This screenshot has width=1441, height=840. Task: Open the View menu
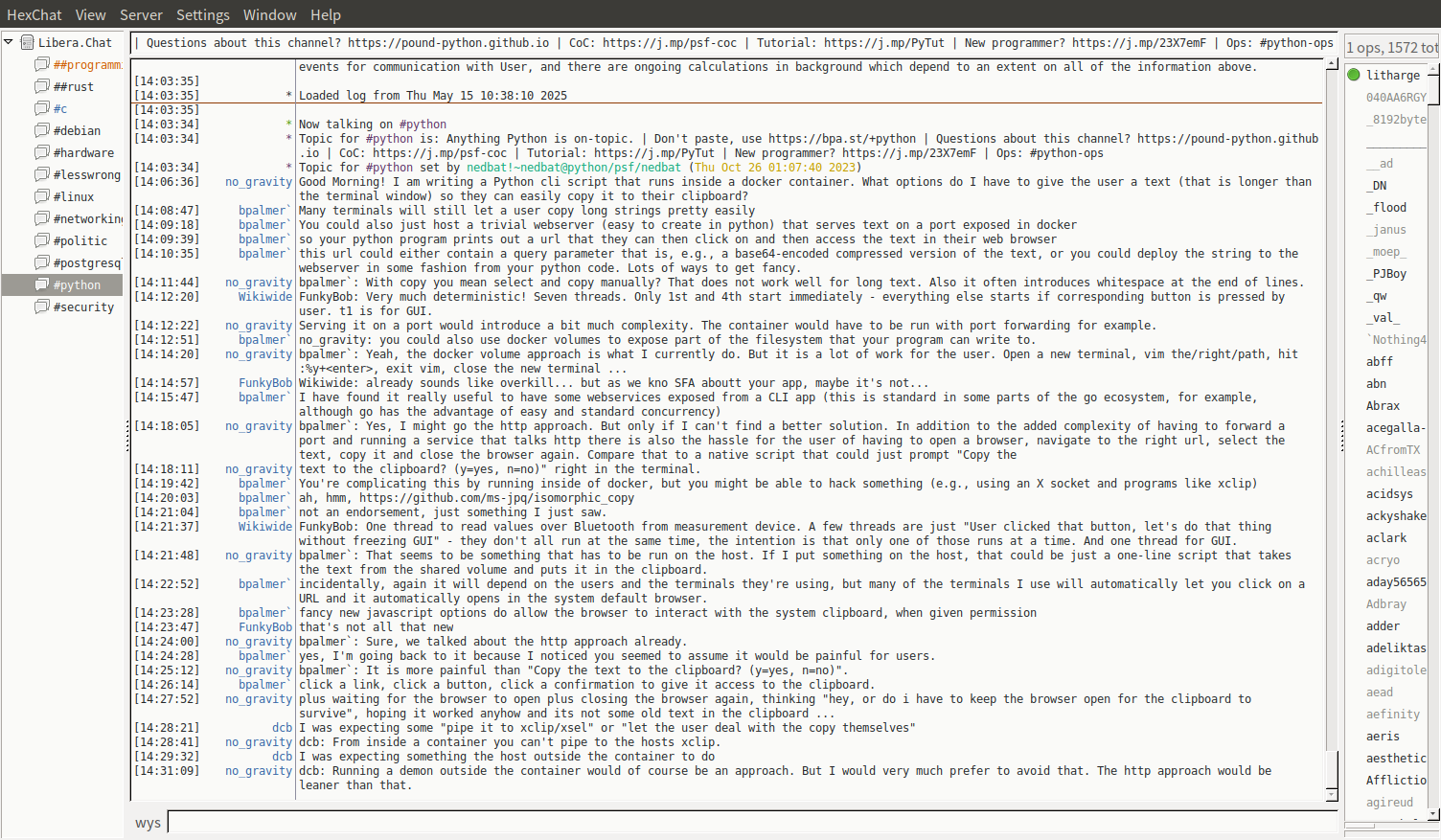(91, 14)
